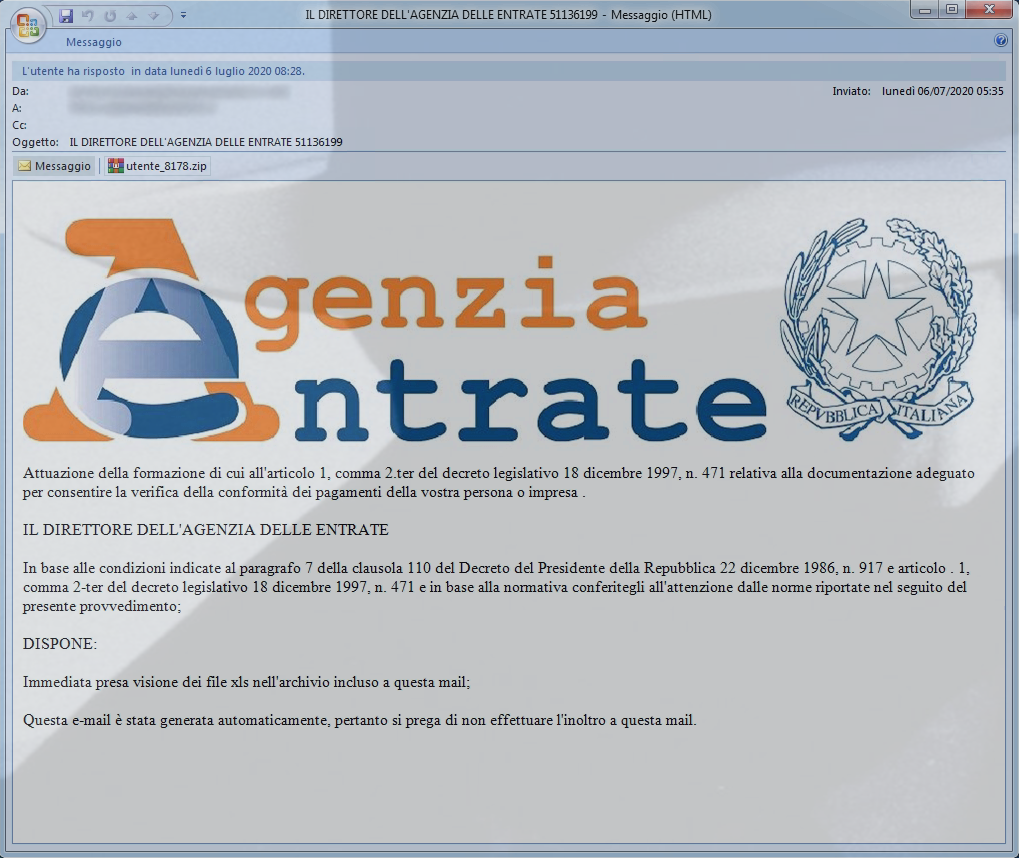Click the 'Questa e-mail è stata generata' sentence
Viewport: 1019px width, 858px height.
click(359, 720)
